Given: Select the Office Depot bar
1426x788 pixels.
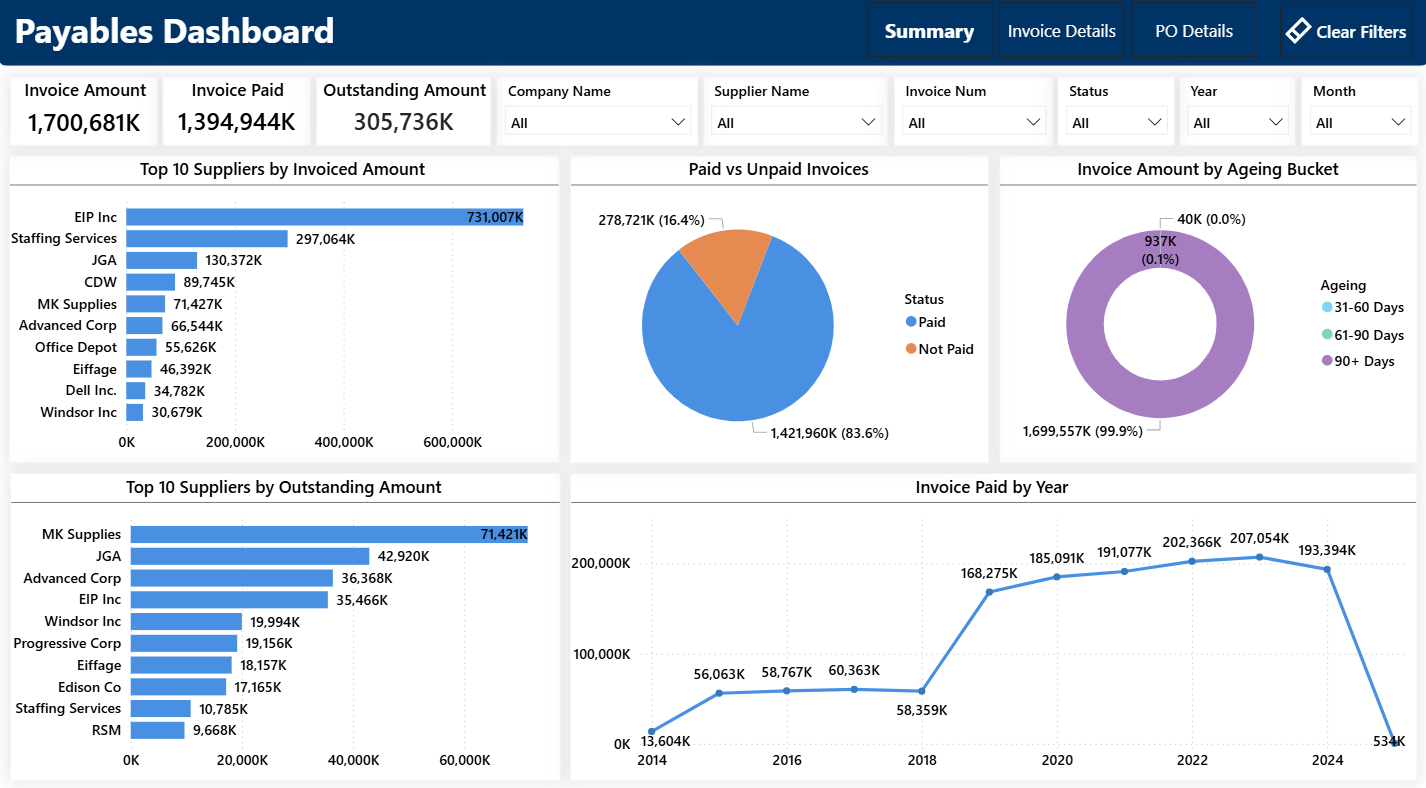Looking at the screenshot, I should pos(141,347).
